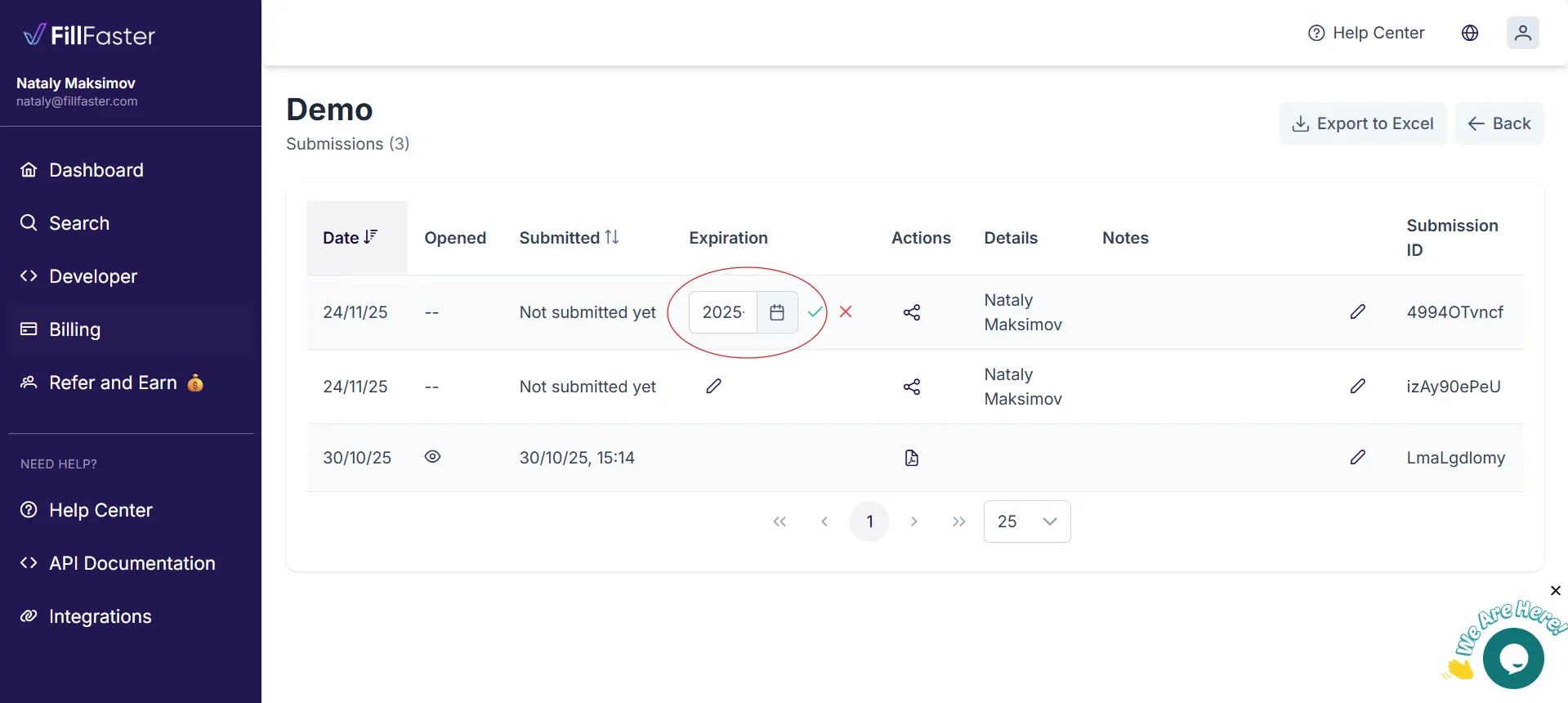Open the user profile icon
This screenshot has height=703, width=1568.
click(1522, 33)
